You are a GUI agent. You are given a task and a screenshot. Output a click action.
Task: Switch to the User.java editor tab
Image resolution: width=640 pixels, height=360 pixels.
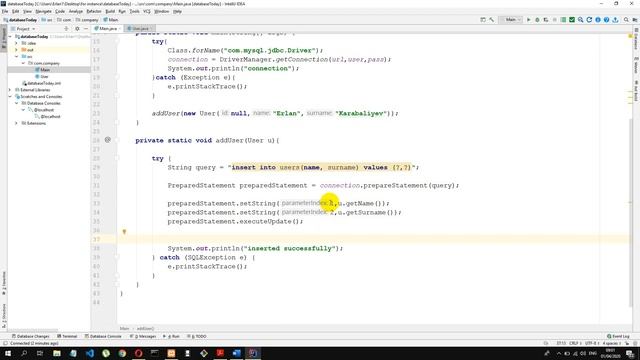click(x=139, y=29)
